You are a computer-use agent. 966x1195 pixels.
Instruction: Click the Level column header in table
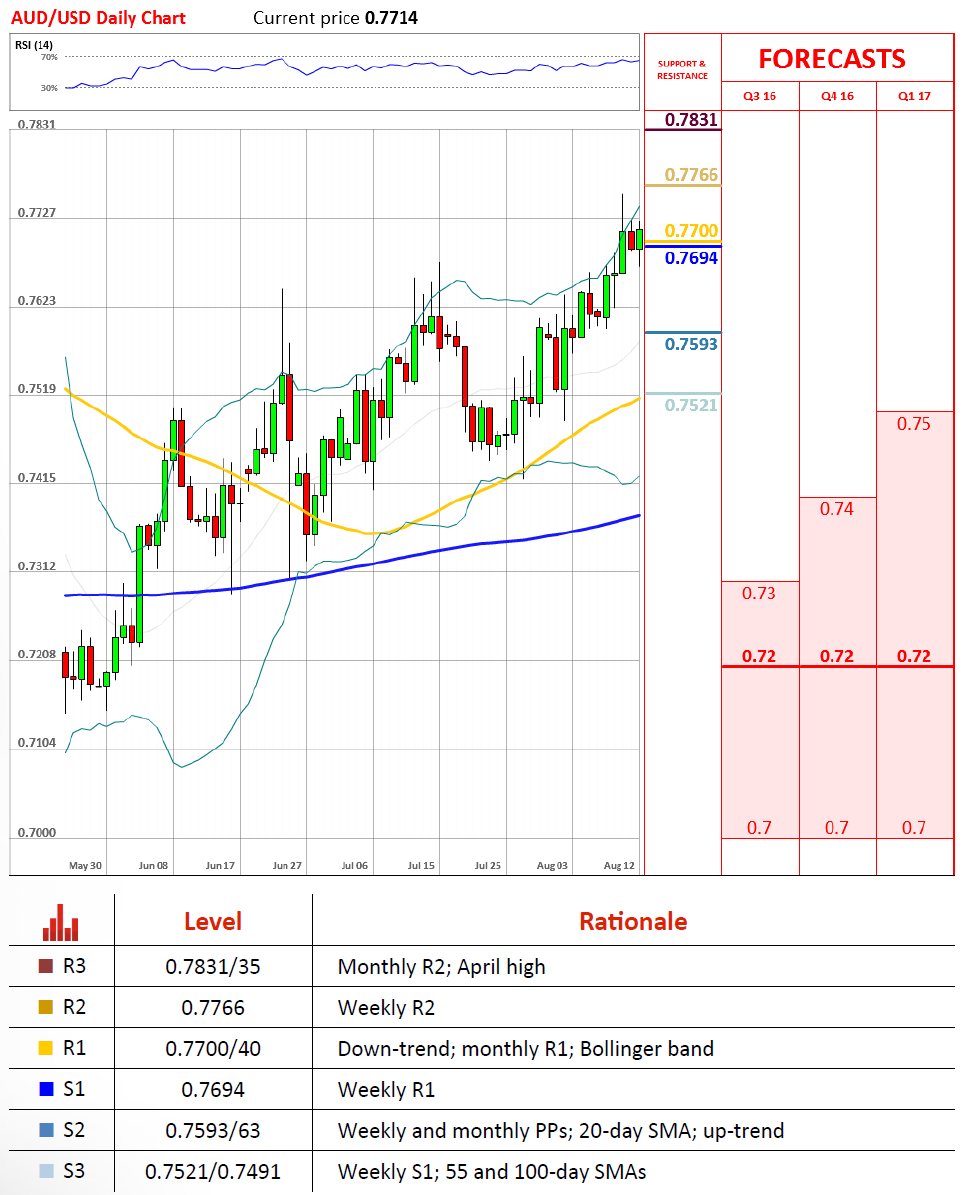click(212, 921)
